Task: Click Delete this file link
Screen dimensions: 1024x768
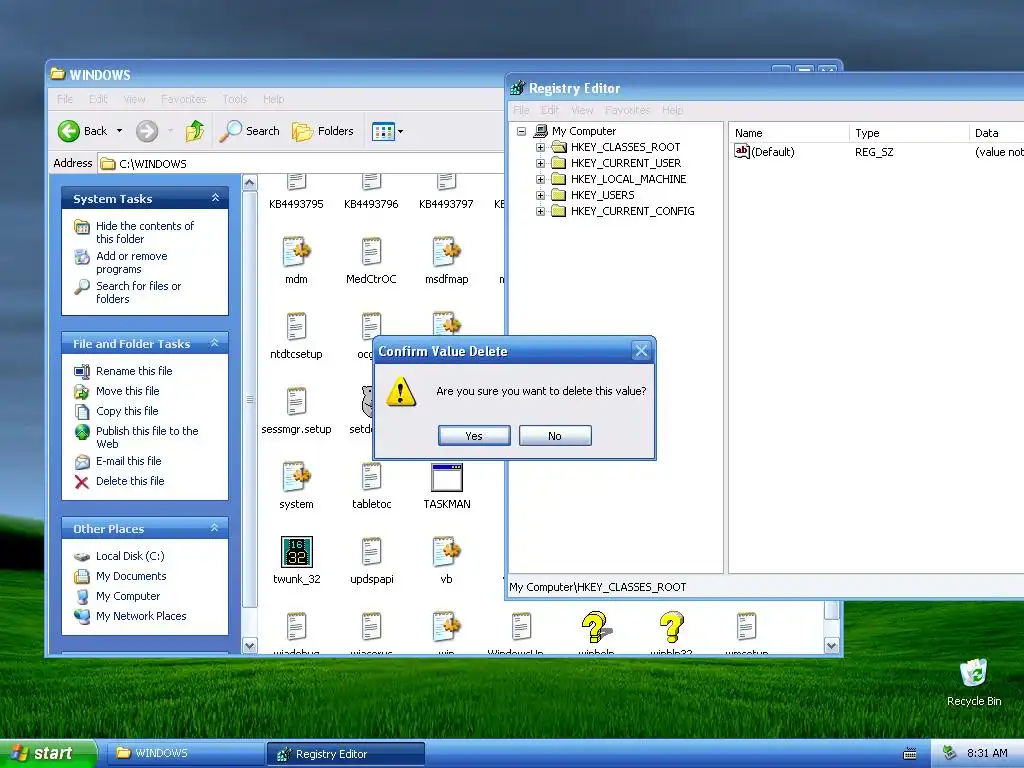Action: click(130, 481)
